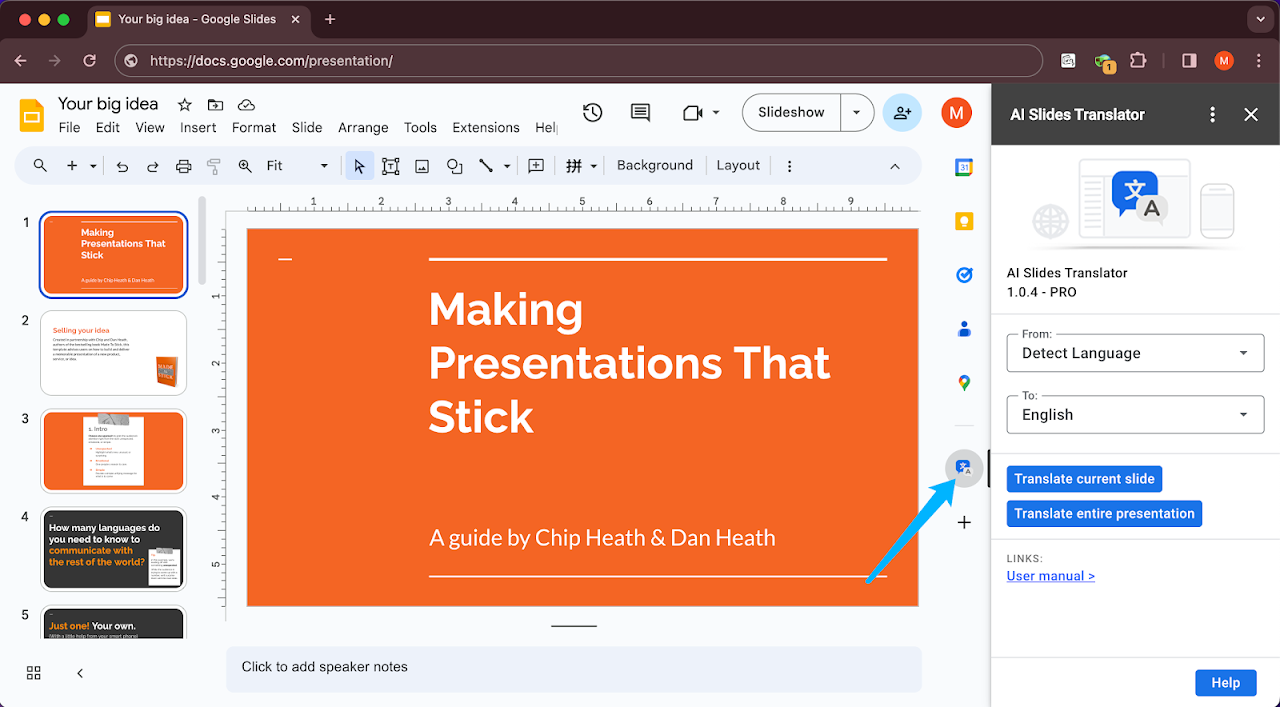Click the Background button
Image resolution: width=1280 pixels, height=707 pixels.
655,166
